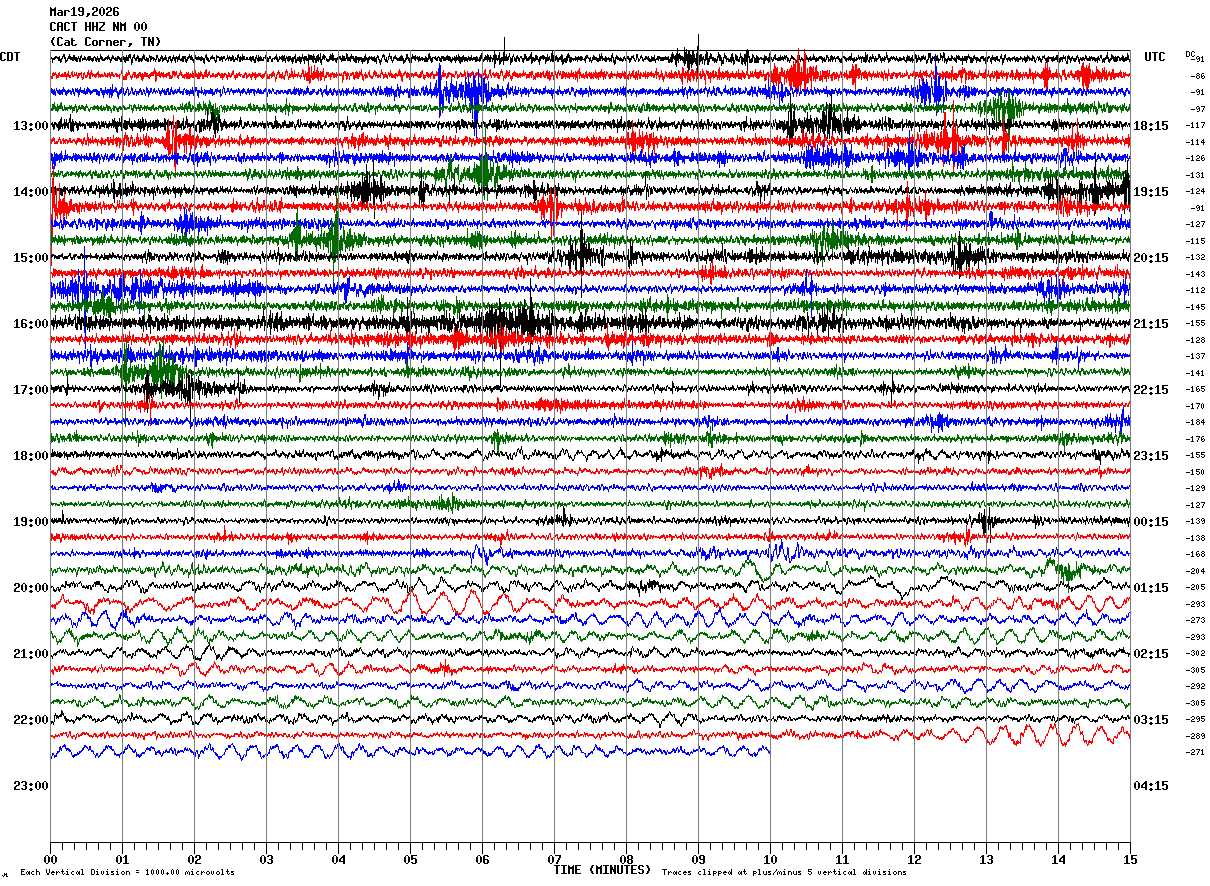Click the DC offset value -271

[1196, 753]
